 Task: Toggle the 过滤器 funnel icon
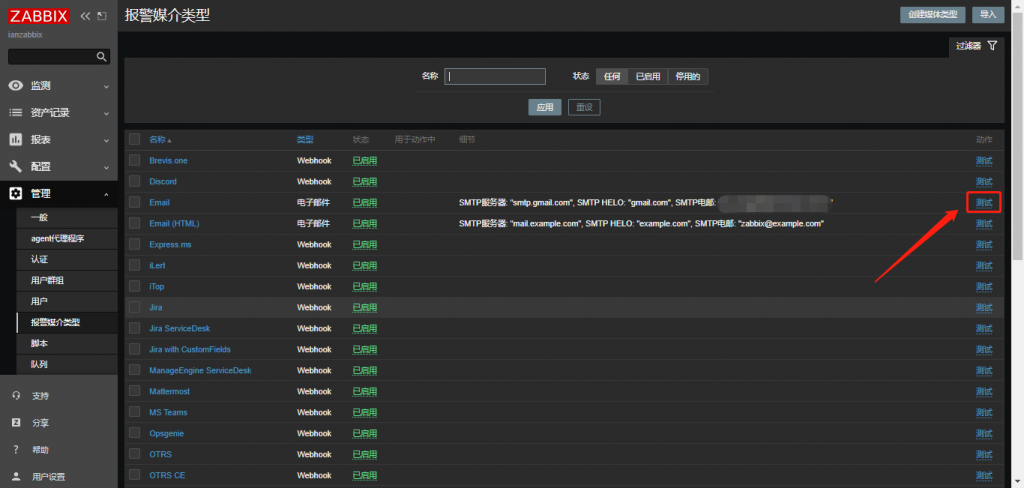992,46
